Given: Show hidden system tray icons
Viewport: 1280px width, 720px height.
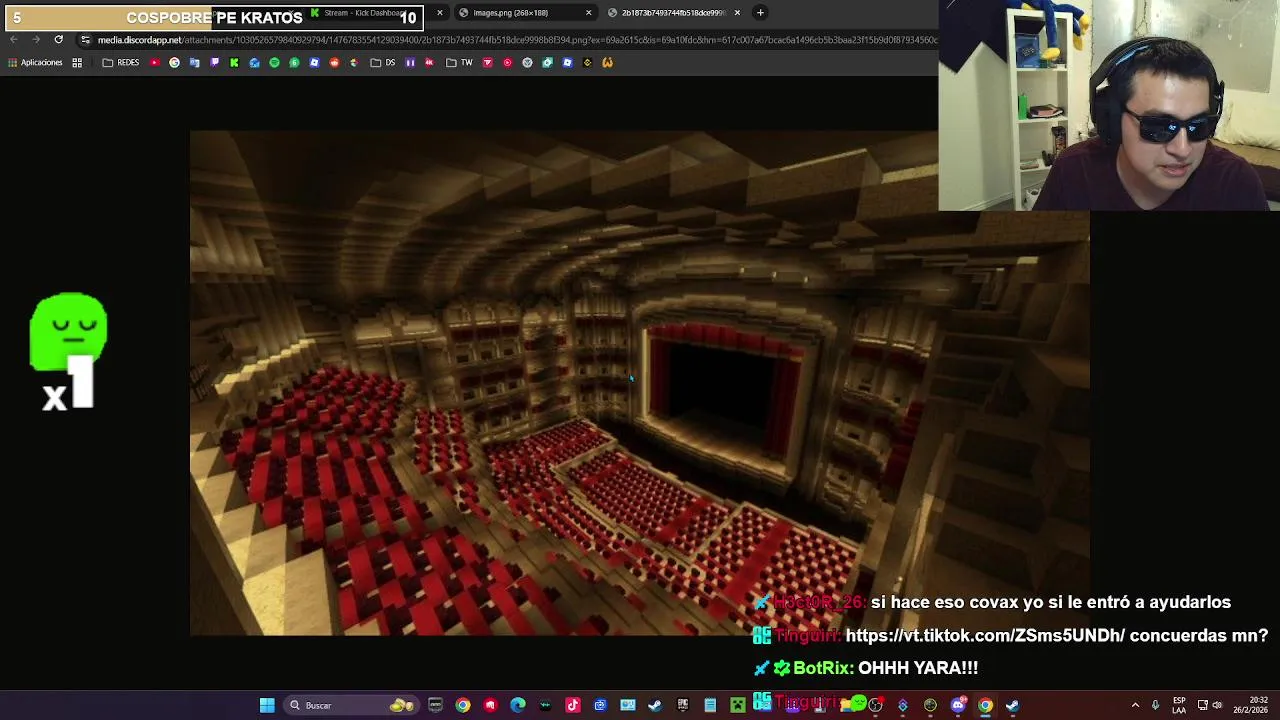Looking at the screenshot, I should [x=1135, y=705].
